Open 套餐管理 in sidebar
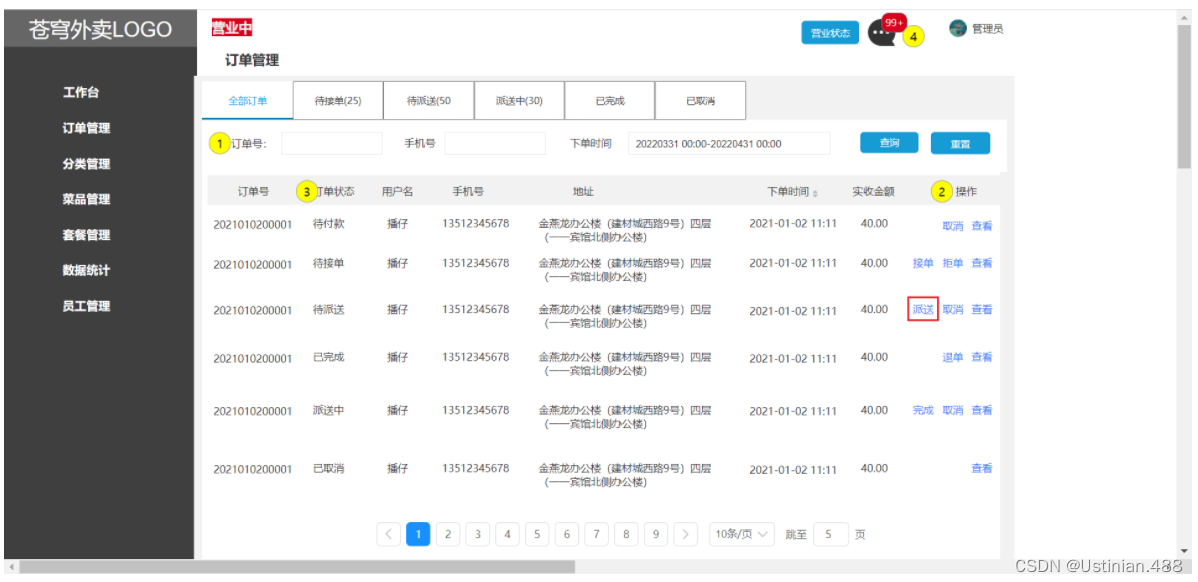This screenshot has width=1198, height=582. click(x=86, y=235)
